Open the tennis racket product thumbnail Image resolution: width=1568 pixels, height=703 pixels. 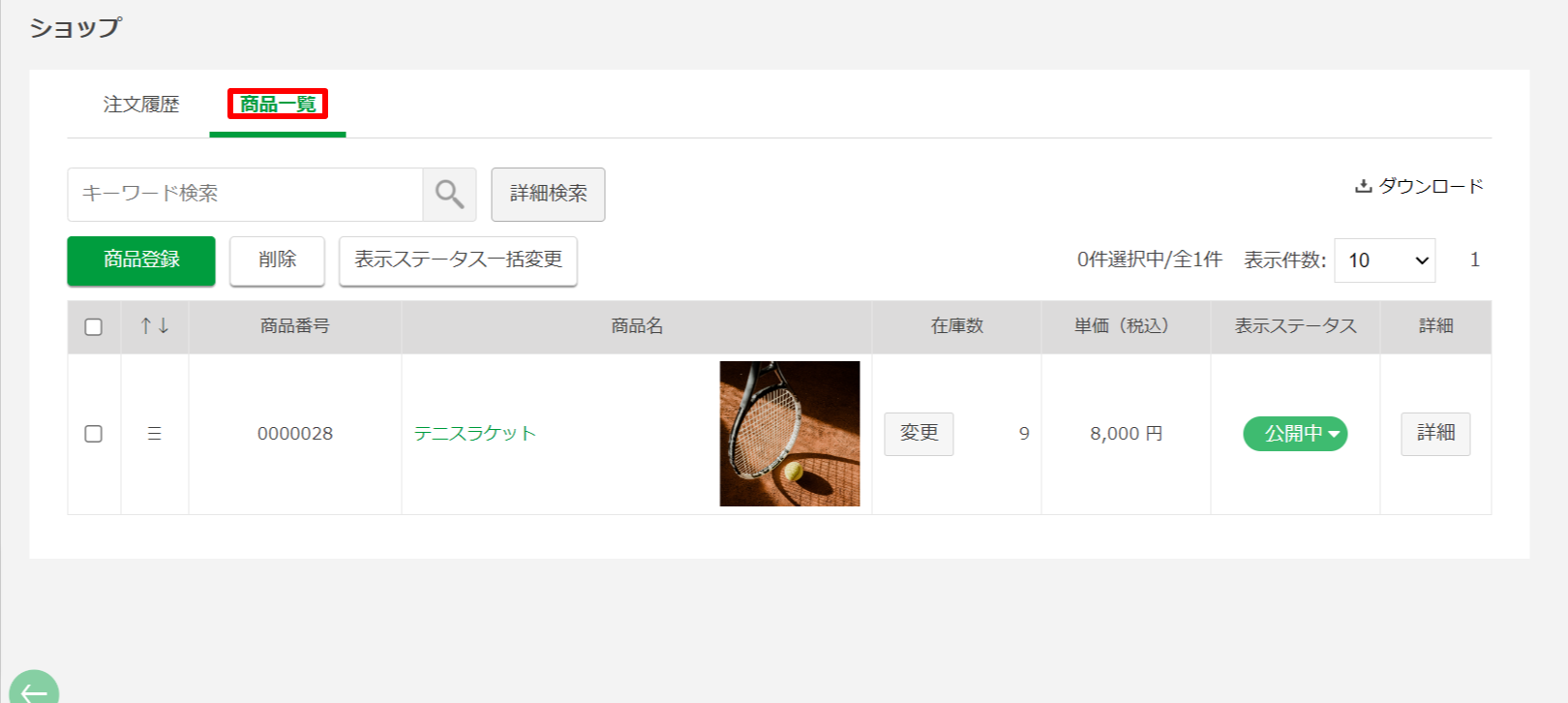pos(790,434)
